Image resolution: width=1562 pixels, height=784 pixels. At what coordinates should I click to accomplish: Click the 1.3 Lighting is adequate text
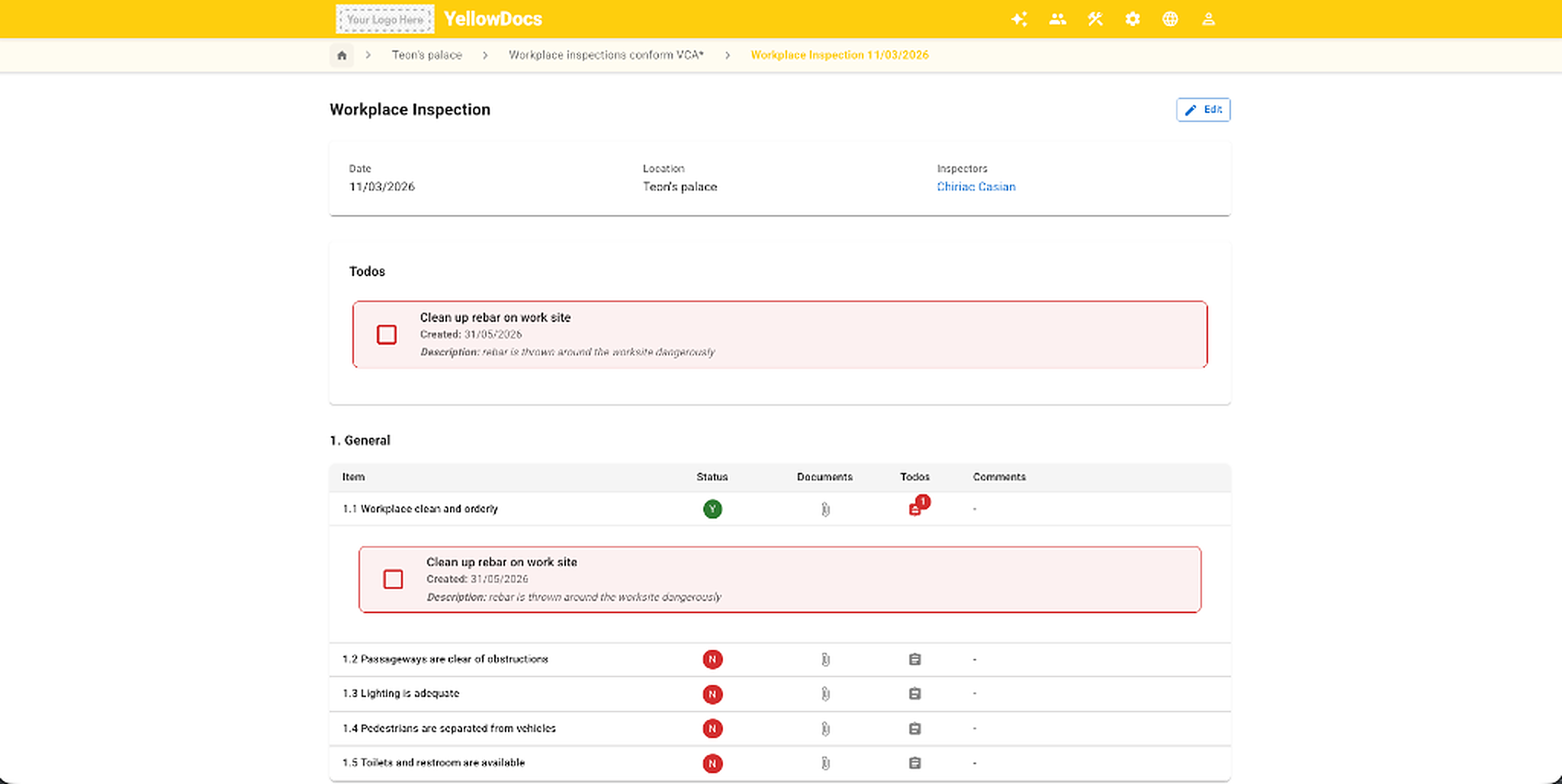click(x=401, y=694)
